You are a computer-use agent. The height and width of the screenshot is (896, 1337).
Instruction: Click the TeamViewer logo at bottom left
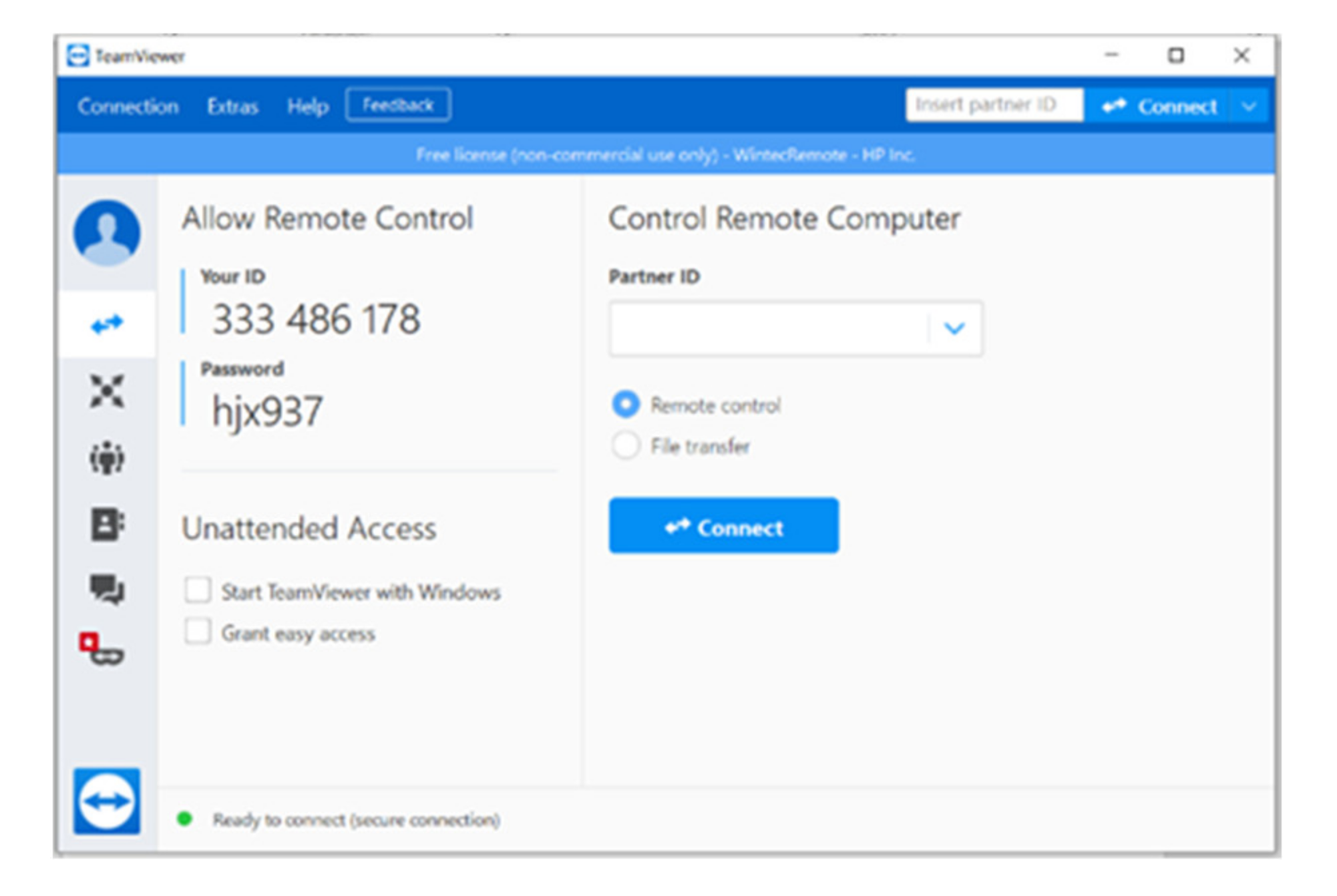107,801
